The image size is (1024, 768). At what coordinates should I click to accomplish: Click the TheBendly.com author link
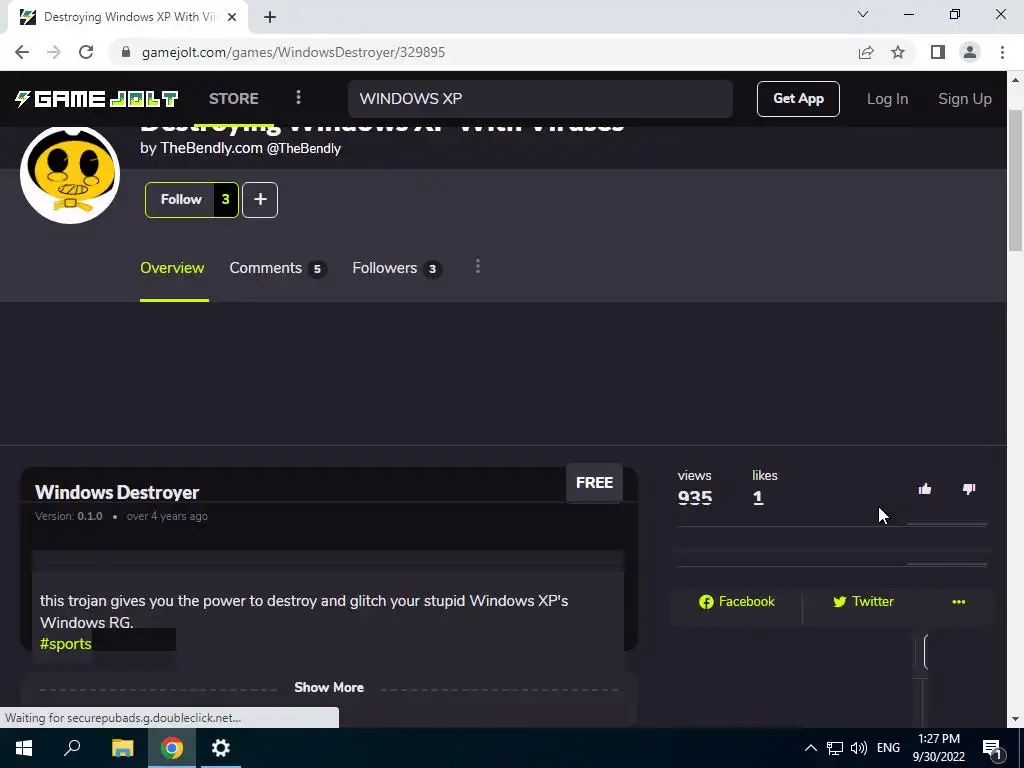(212, 148)
